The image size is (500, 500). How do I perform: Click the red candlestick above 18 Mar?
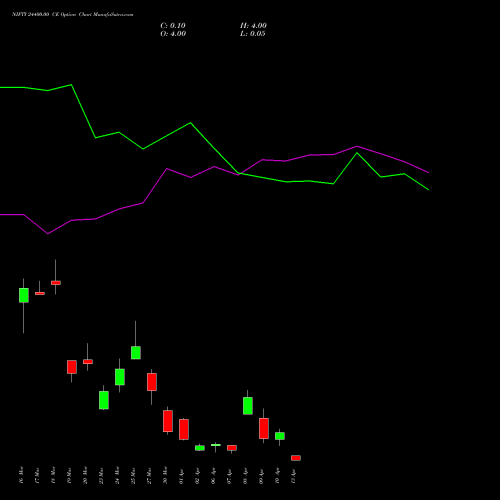[x=56, y=283]
